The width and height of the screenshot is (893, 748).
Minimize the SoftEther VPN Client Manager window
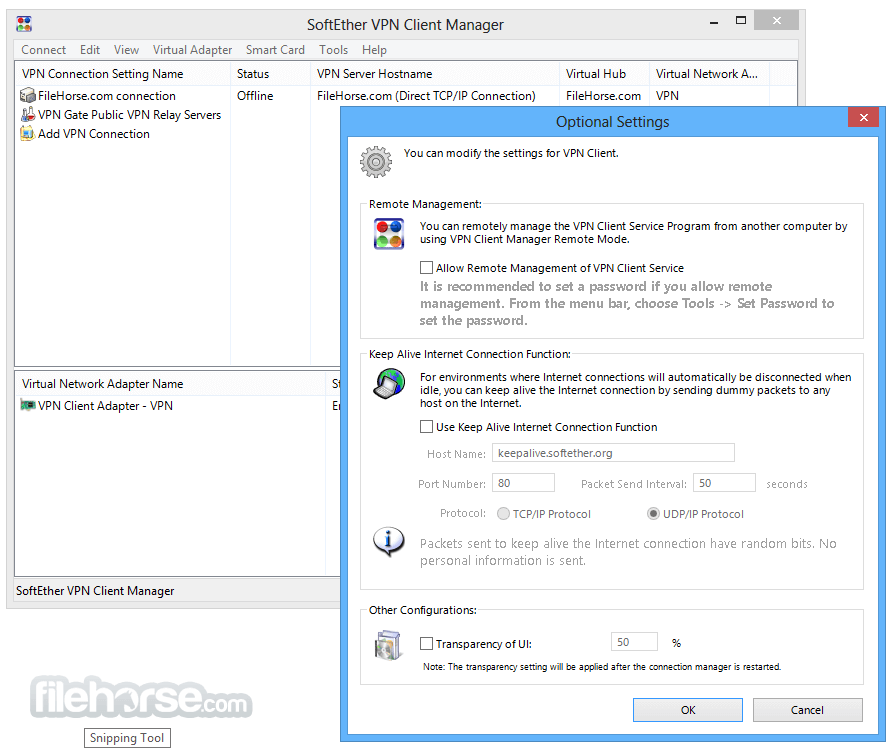714,22
